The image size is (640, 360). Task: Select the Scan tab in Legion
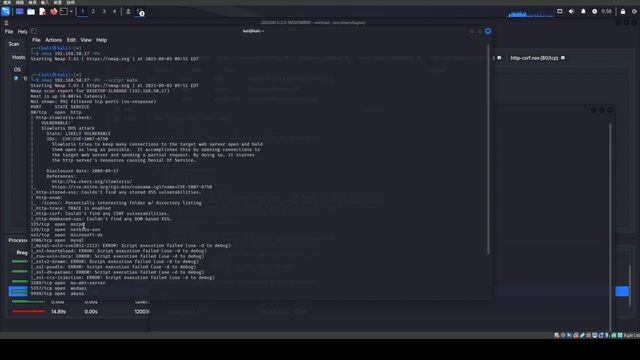point(14,44)
